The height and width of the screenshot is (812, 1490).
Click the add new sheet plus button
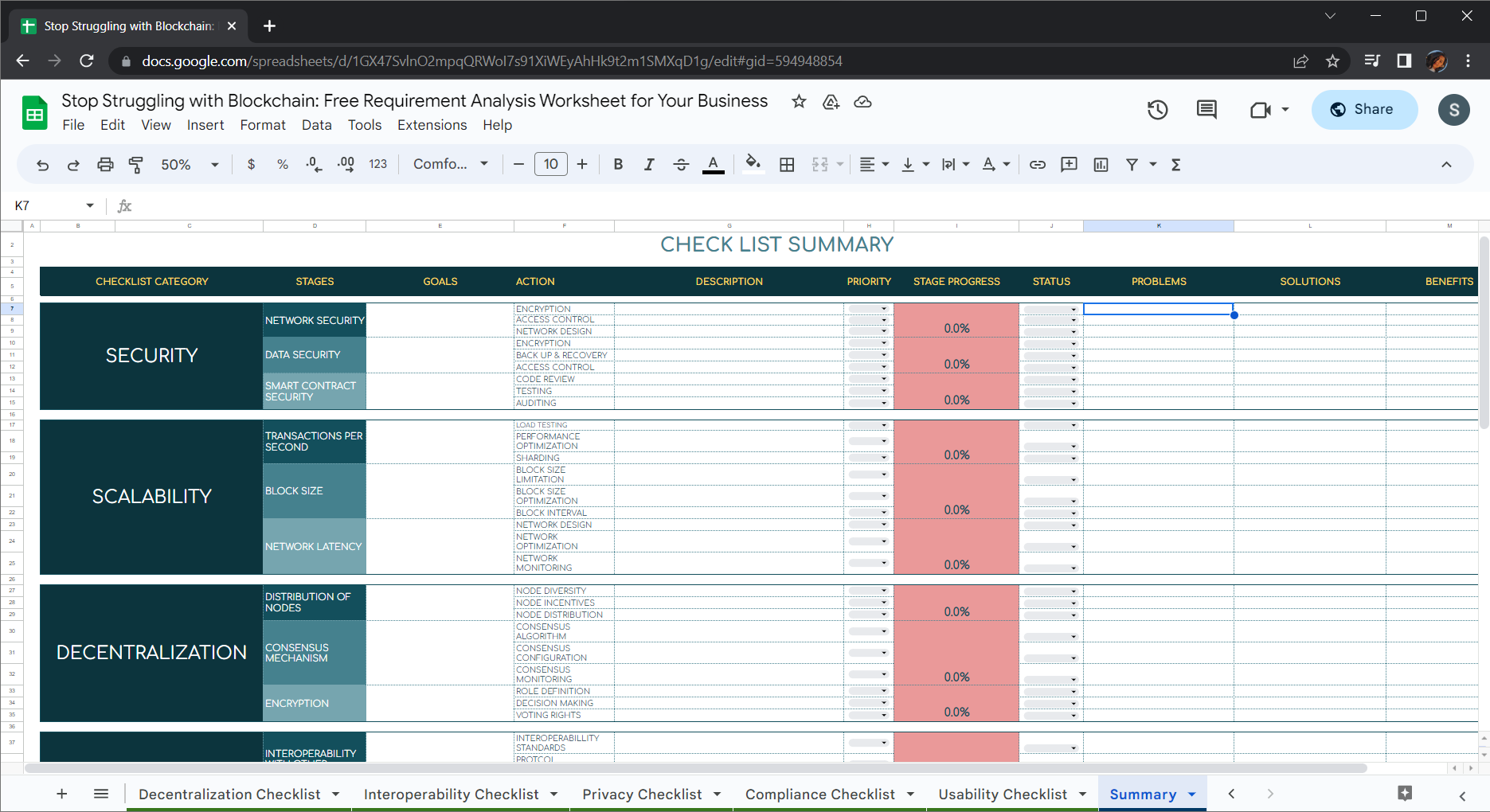click(x=62, y=794)
